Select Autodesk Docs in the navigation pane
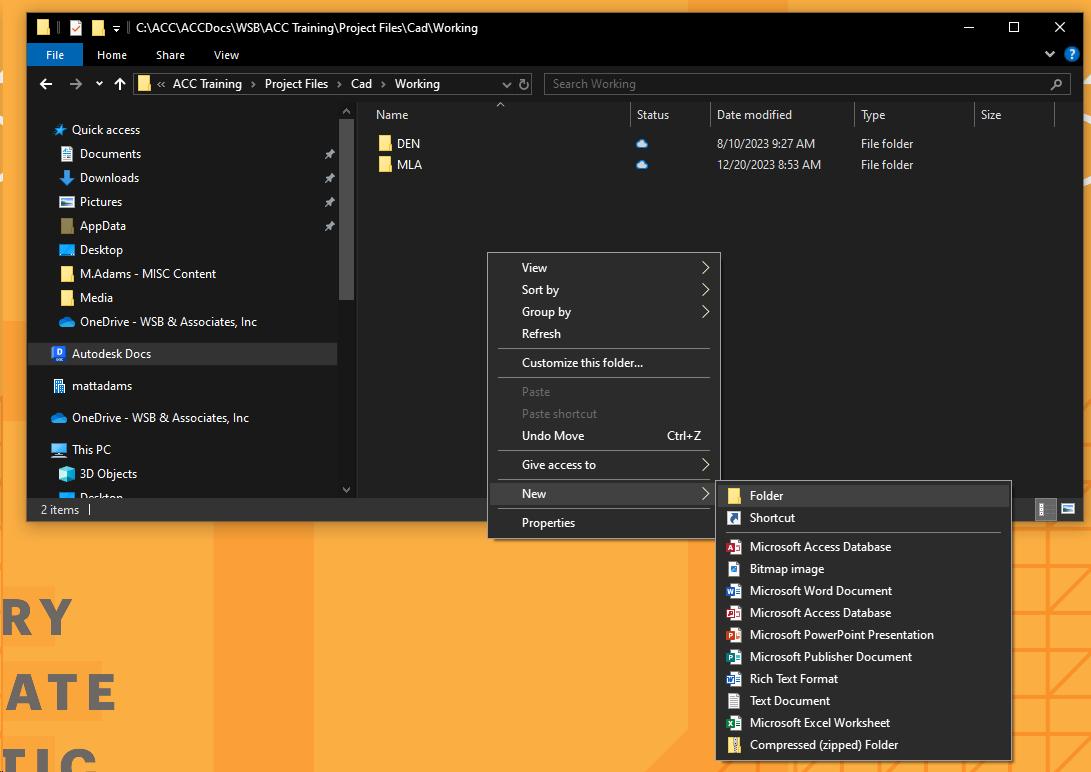This screenshot has height=772, width=1091. tap(111, 354)
